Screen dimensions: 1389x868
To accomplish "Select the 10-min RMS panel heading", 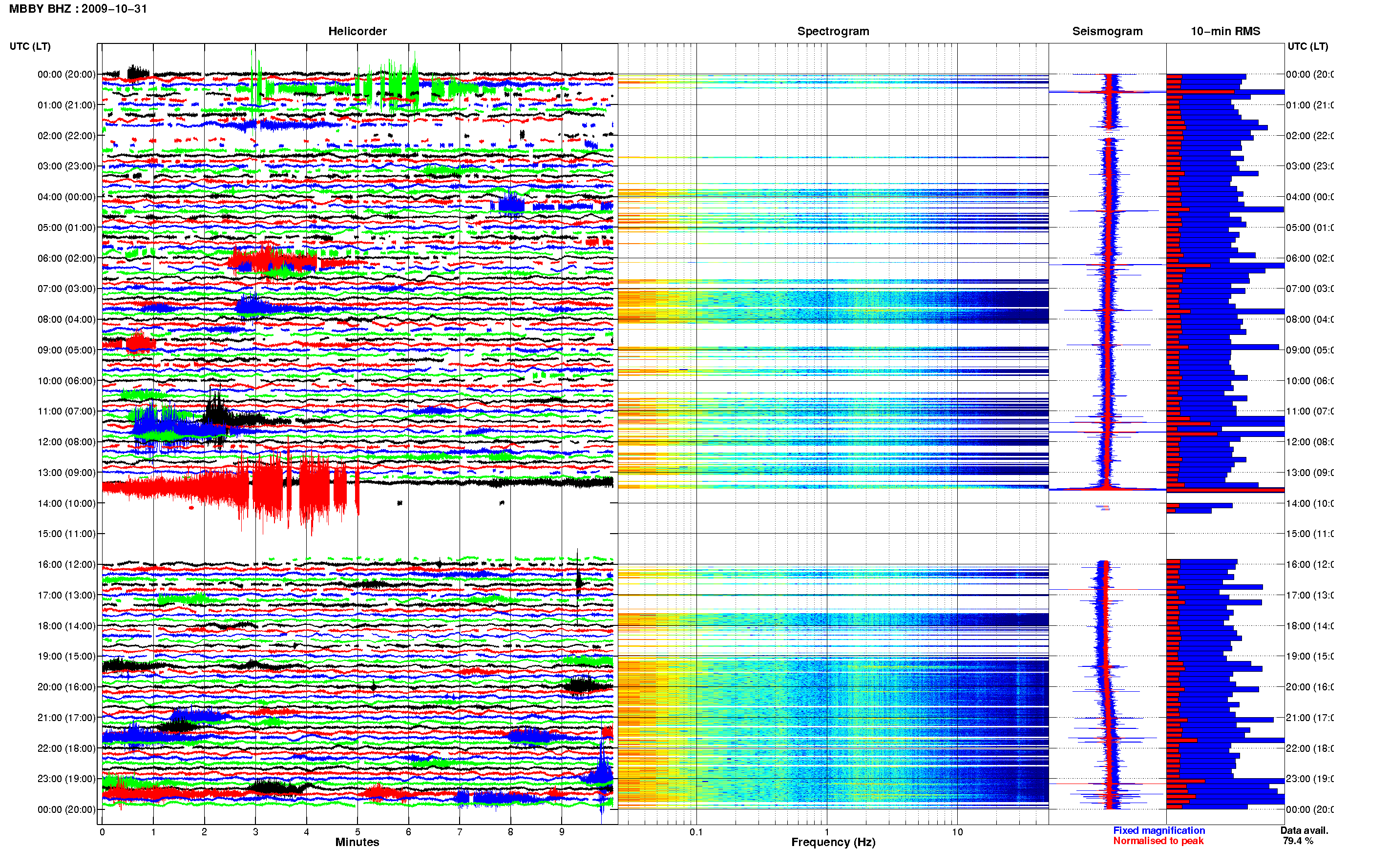I will pyautogui.click(x=1225, y=31).
